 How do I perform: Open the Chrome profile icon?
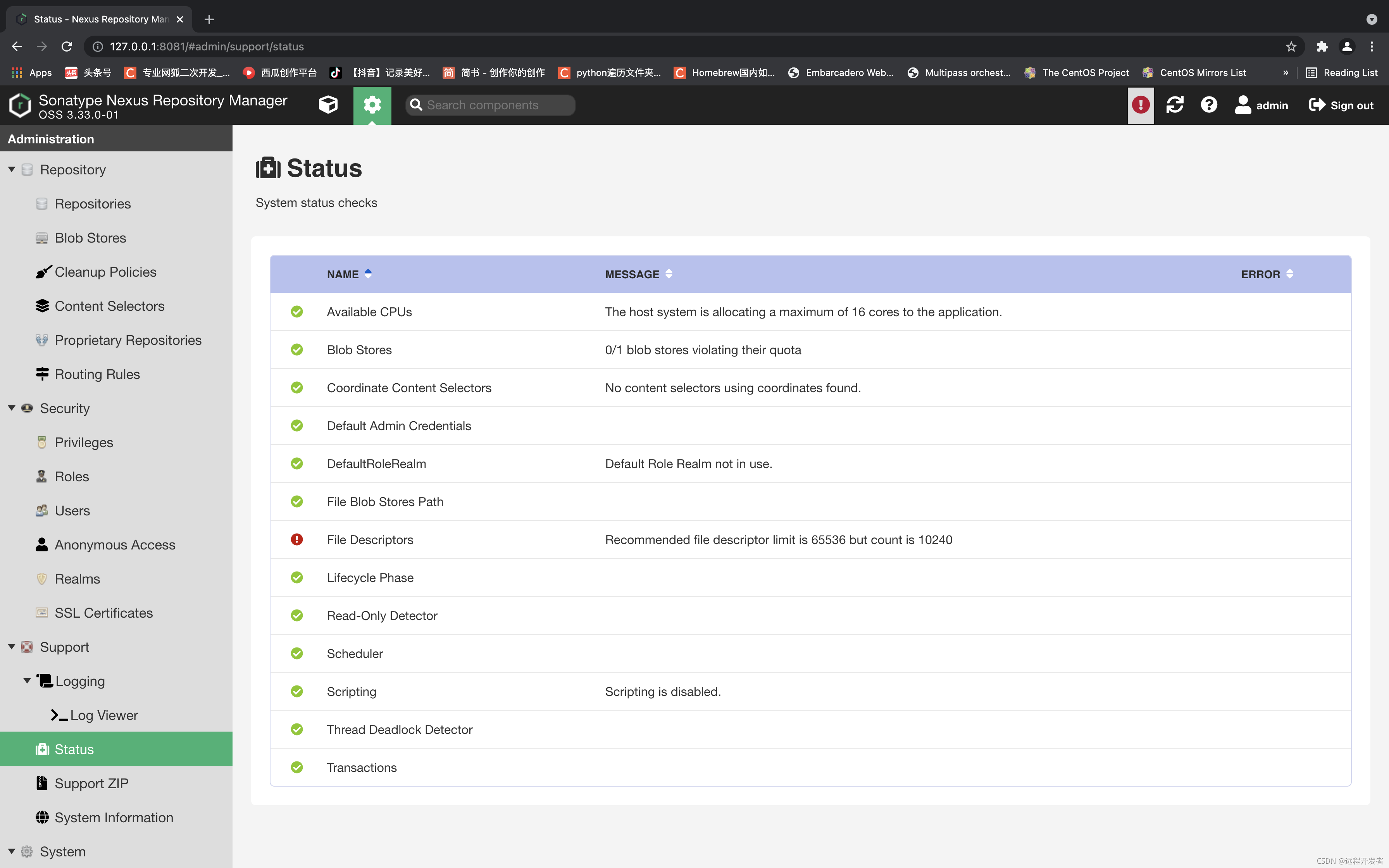(1346, 46)
